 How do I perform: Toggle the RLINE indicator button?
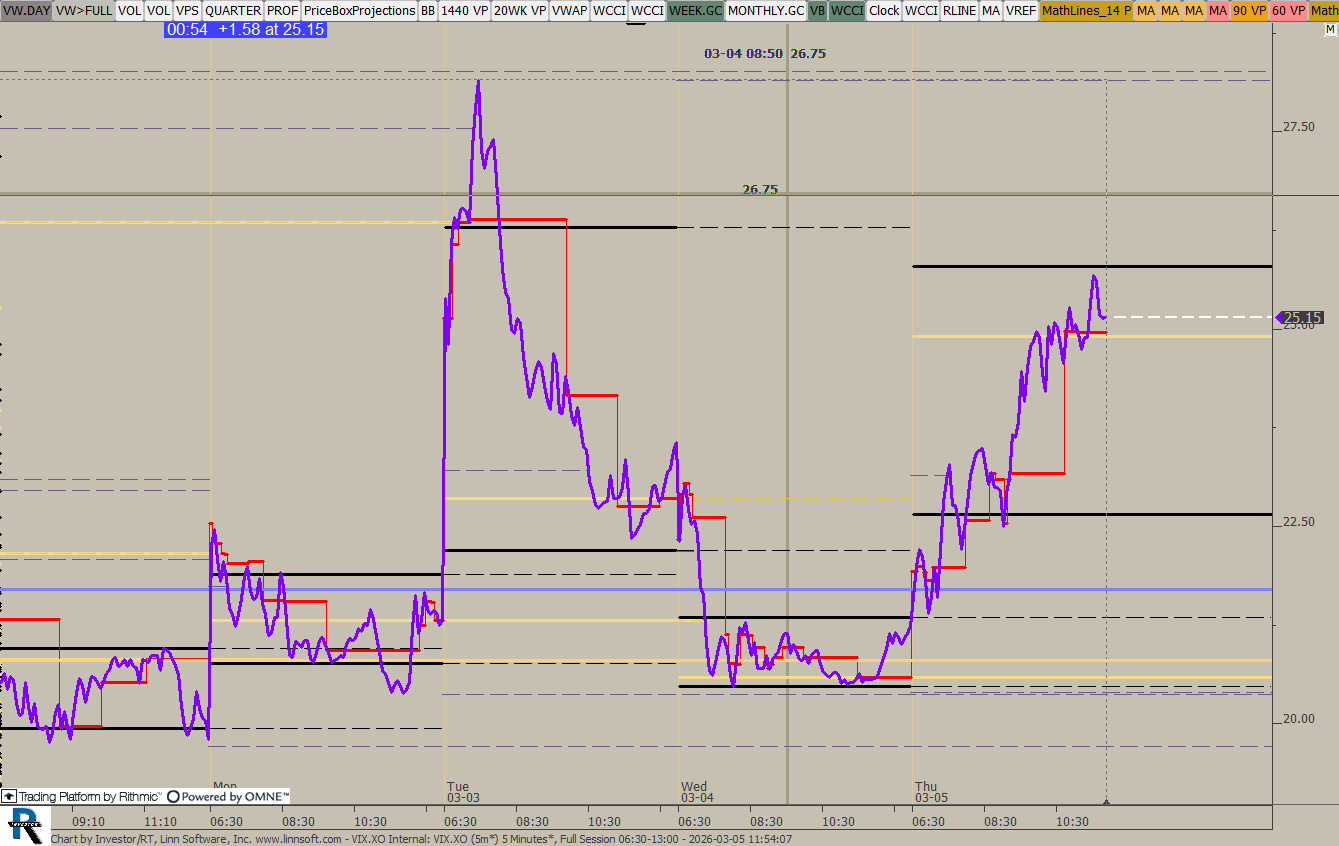click(x=959, y=11)
